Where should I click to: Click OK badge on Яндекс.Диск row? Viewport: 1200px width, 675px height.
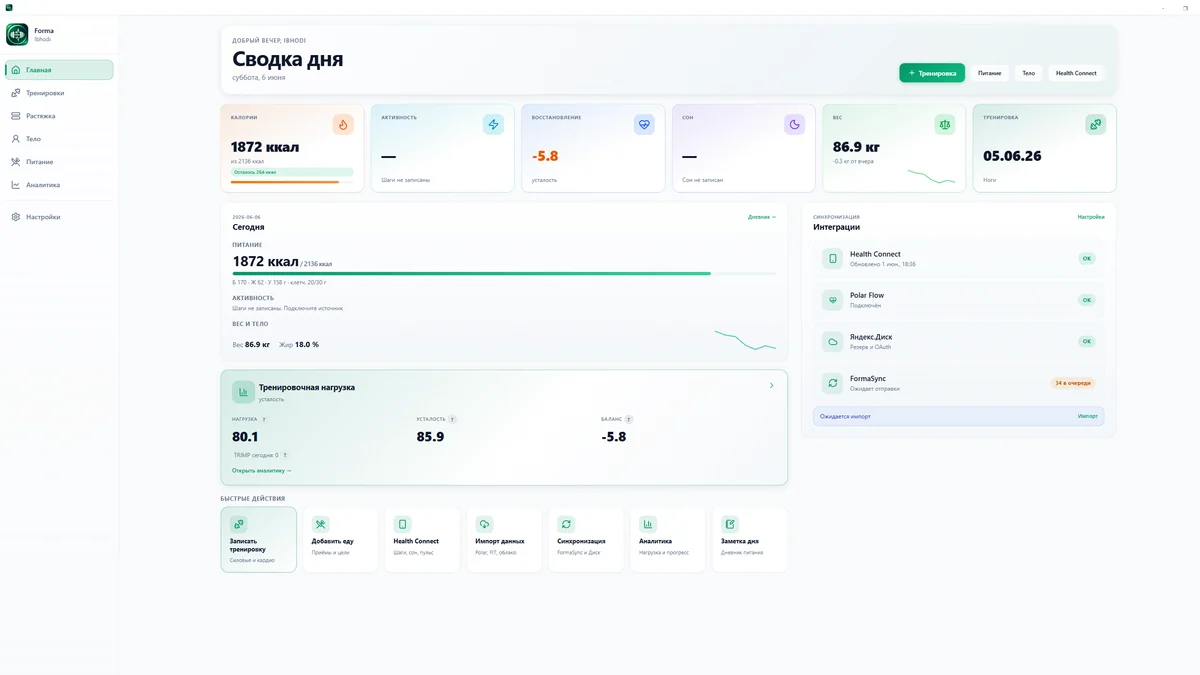(1087, 341)
